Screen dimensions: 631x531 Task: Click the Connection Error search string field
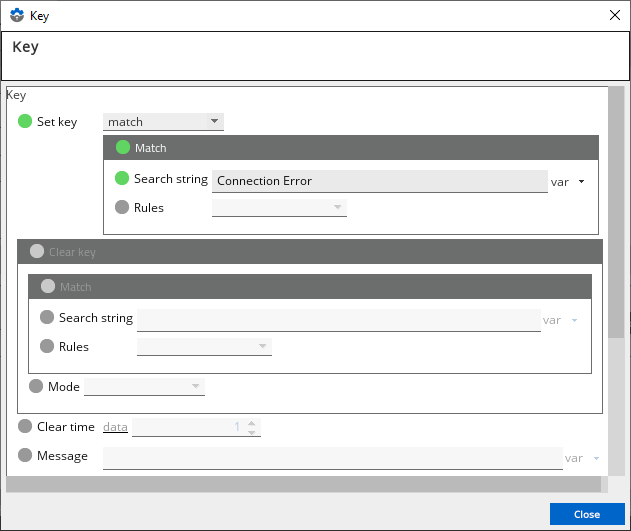click(x=379, y=181)
